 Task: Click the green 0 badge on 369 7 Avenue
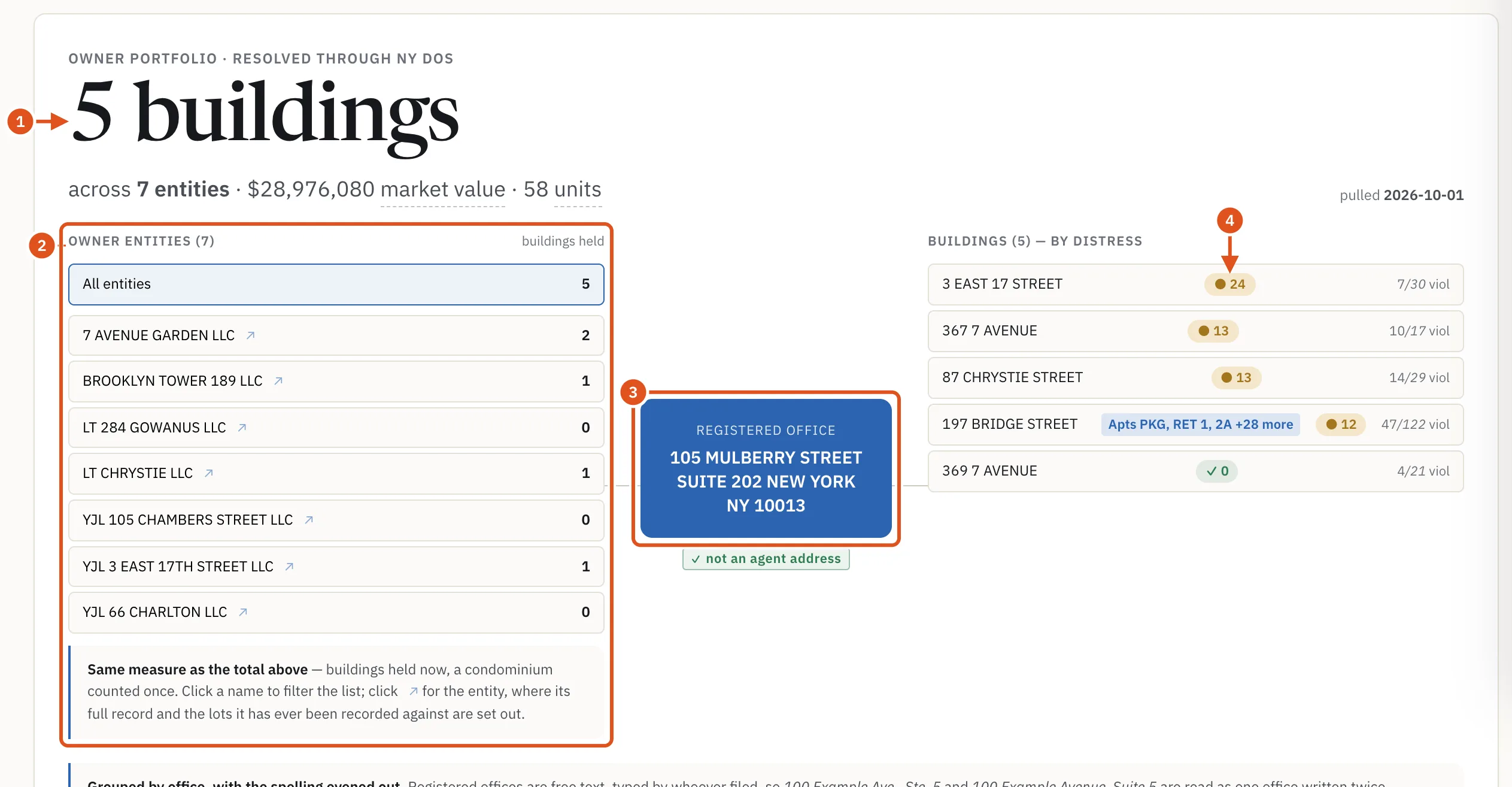click(x=1217, y=471)
